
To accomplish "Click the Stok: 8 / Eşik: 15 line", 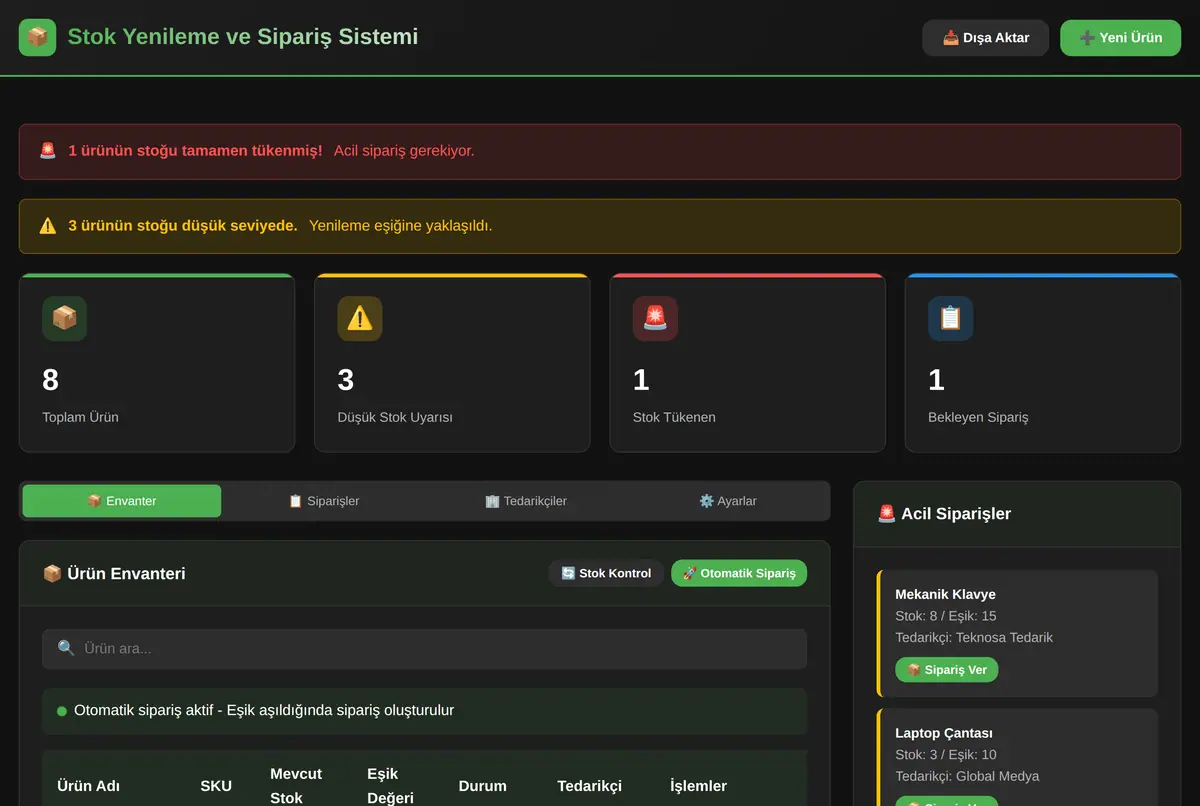I will click(x=946, y=616).
